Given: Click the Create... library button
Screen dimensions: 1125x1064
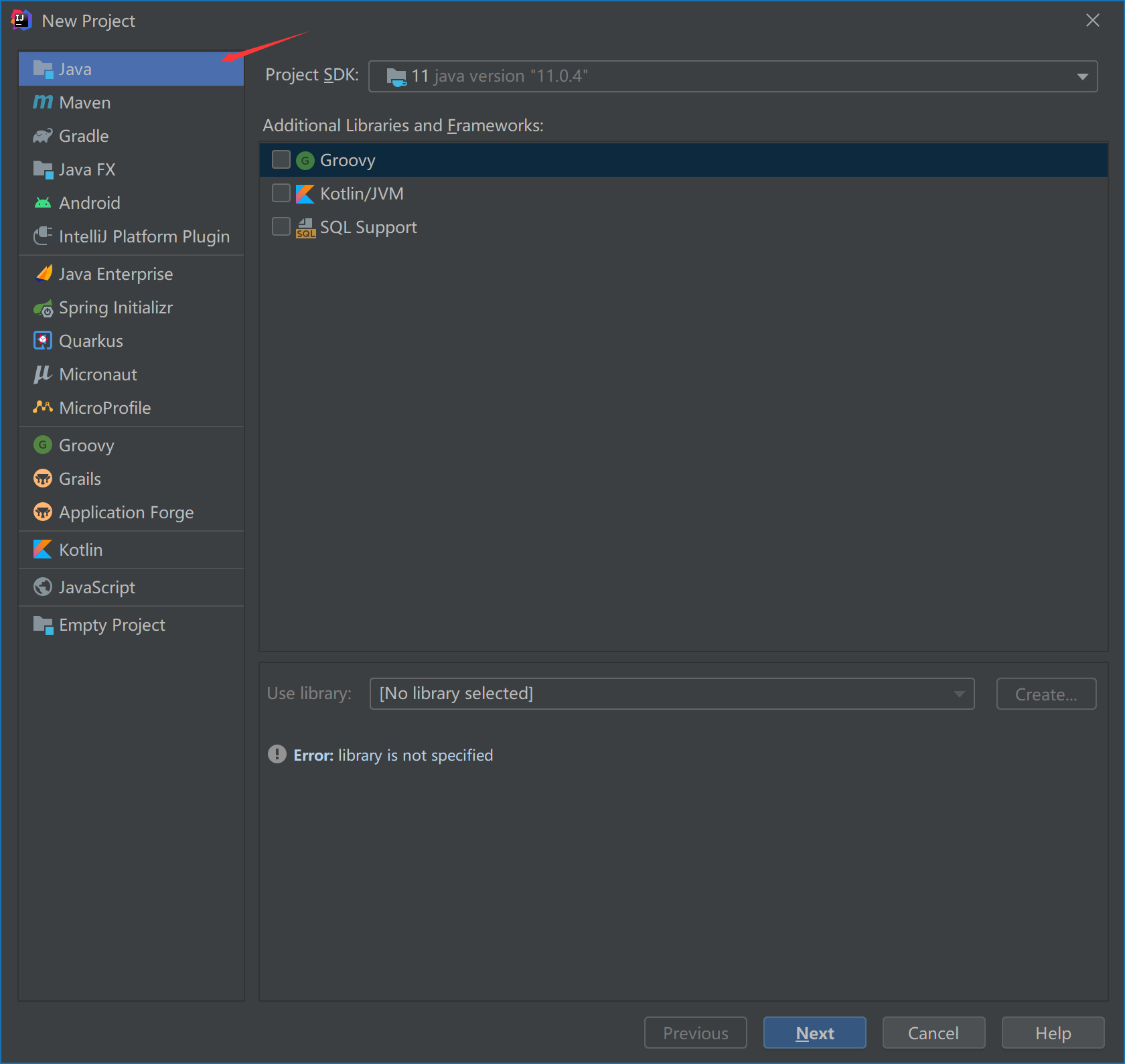Looking at the screenshot, I should 1046,694.
